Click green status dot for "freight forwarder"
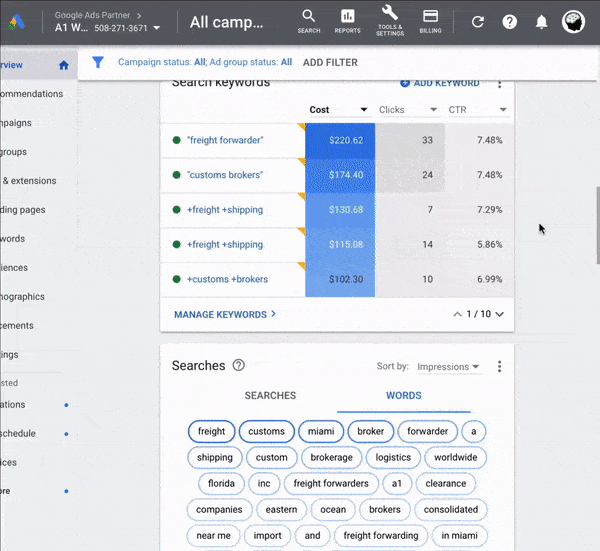The height and width of the screenshot is (551, 600). pyautogui.click(x=176, y=140)
